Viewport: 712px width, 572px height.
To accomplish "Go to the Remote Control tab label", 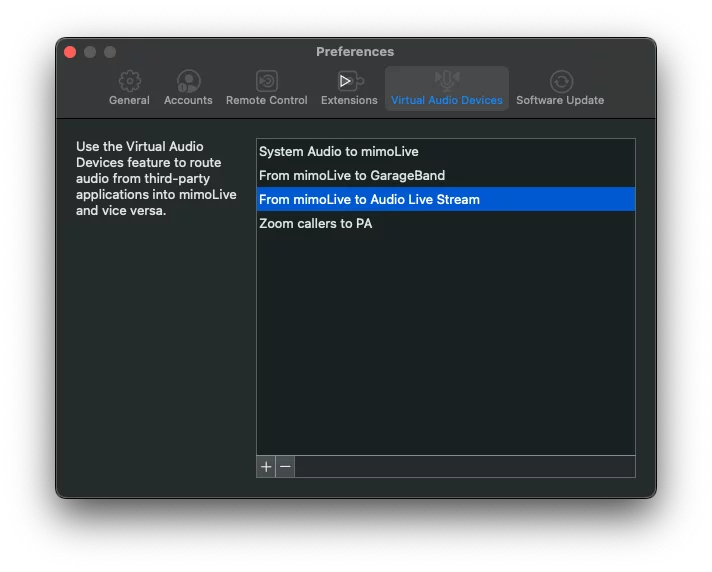I will (267, 100).
